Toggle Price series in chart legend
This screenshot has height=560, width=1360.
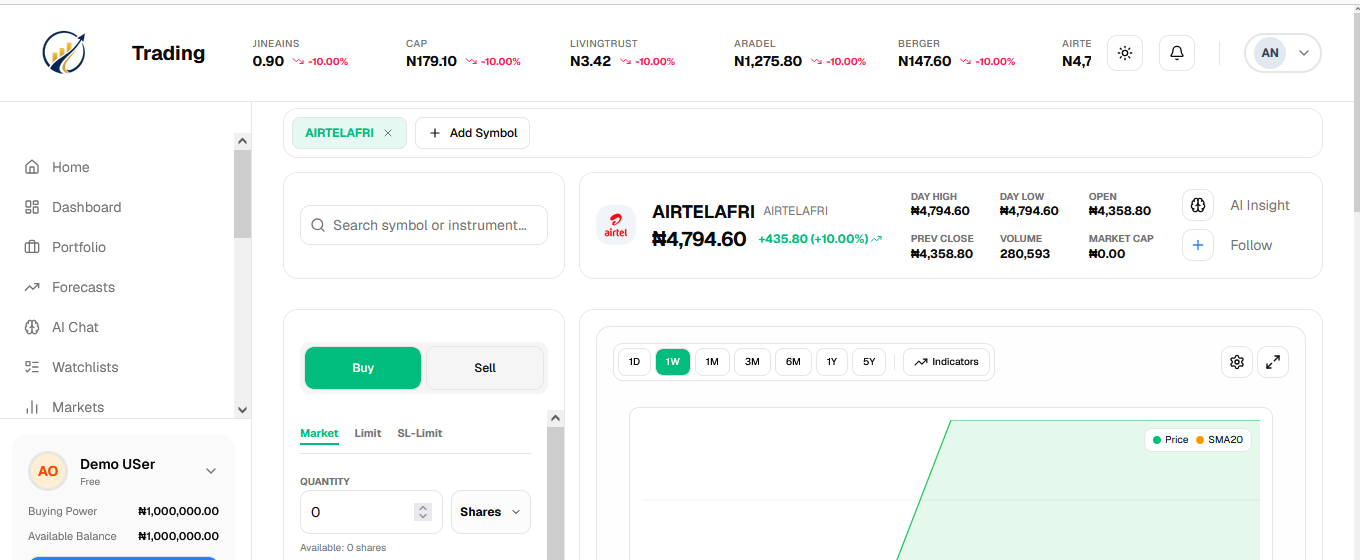pos(1171,440)
